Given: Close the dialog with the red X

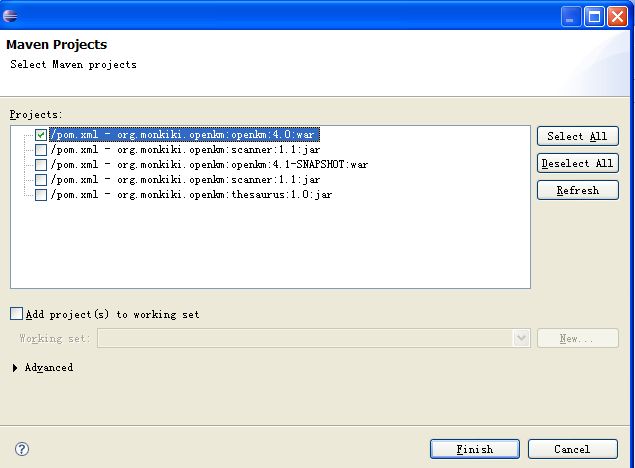Looking at the screenshot, I should pos(617,17).
